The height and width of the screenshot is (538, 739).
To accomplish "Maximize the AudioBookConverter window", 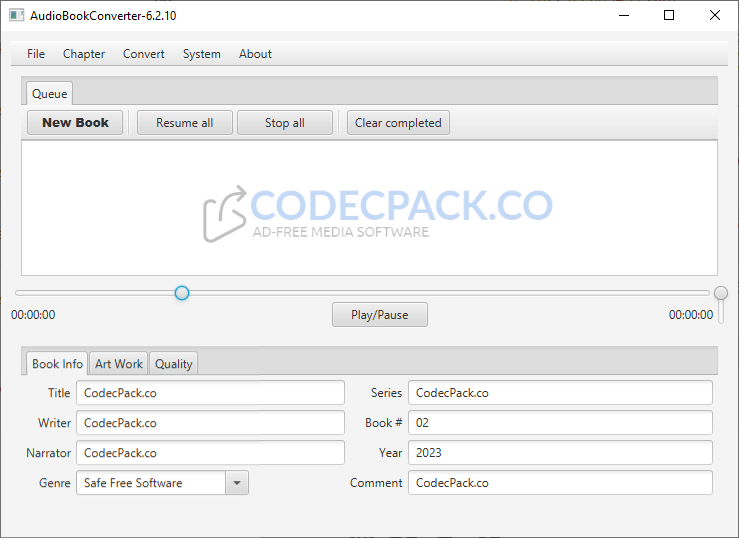I will (x=669, y=16).
